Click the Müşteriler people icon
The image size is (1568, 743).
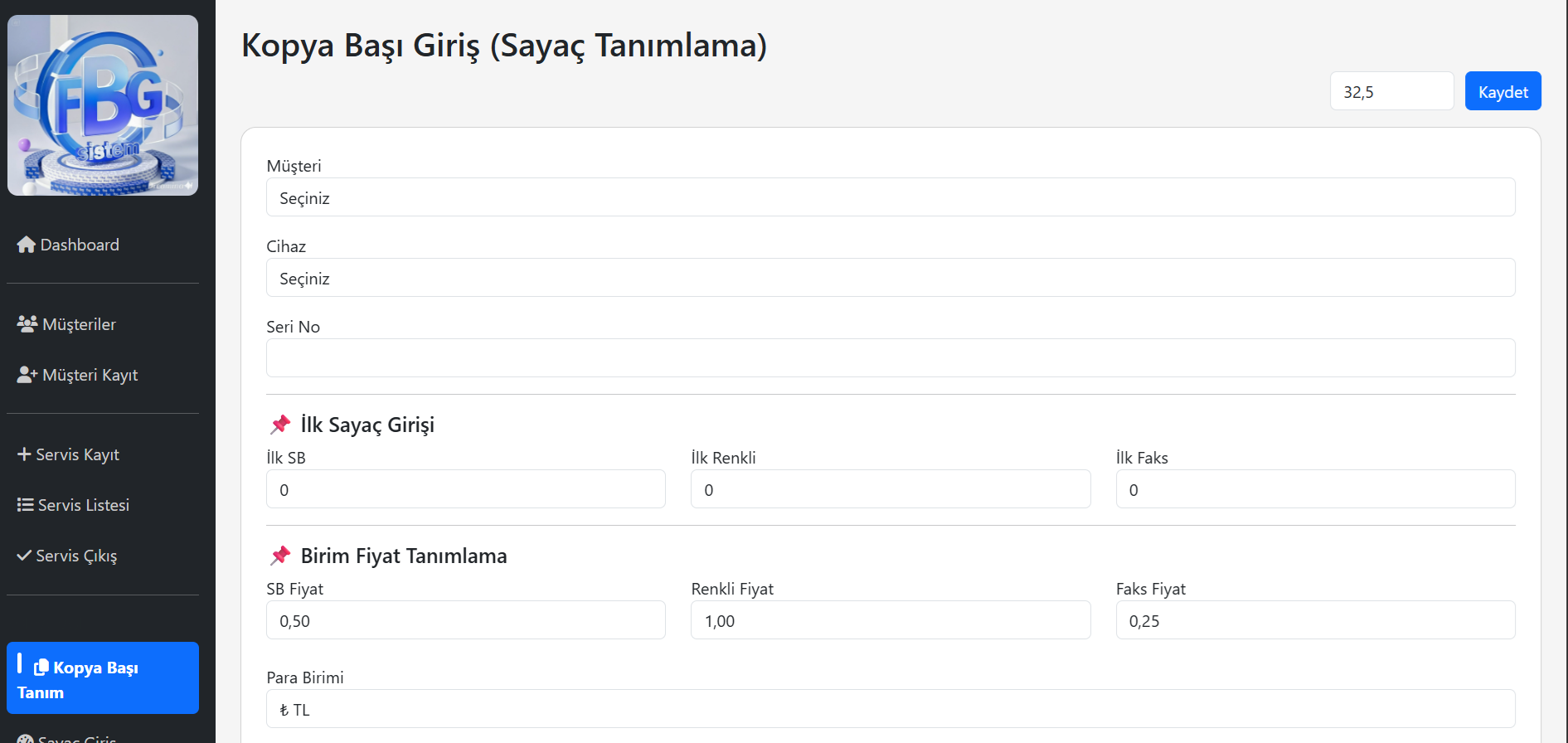tap(27, 324)
